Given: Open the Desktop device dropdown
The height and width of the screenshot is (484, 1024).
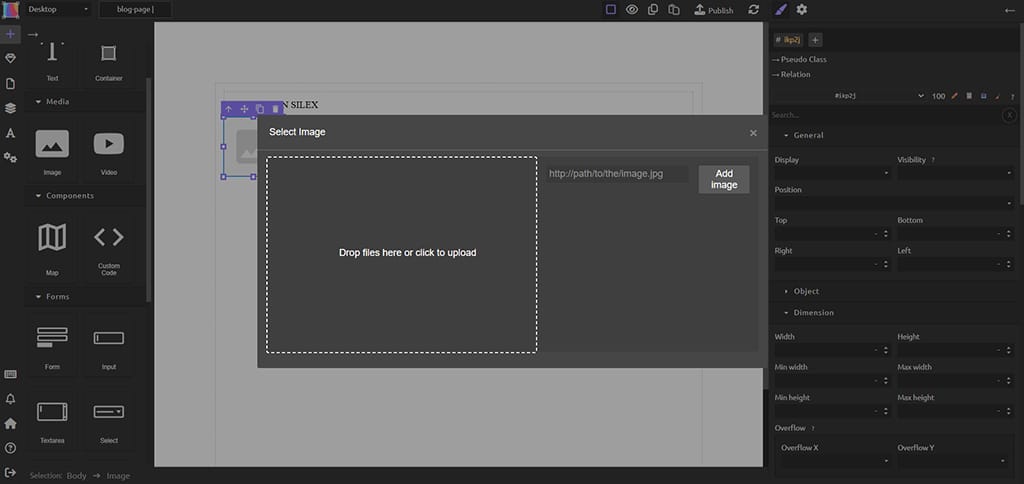Looking at the screenshot, I should (58, 10).
